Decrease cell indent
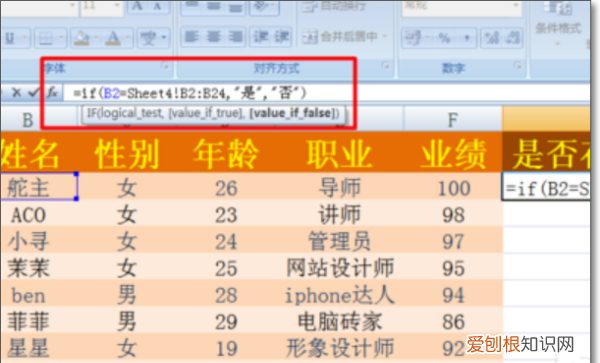Screen dimensions: 600x363 click(261, 37)
